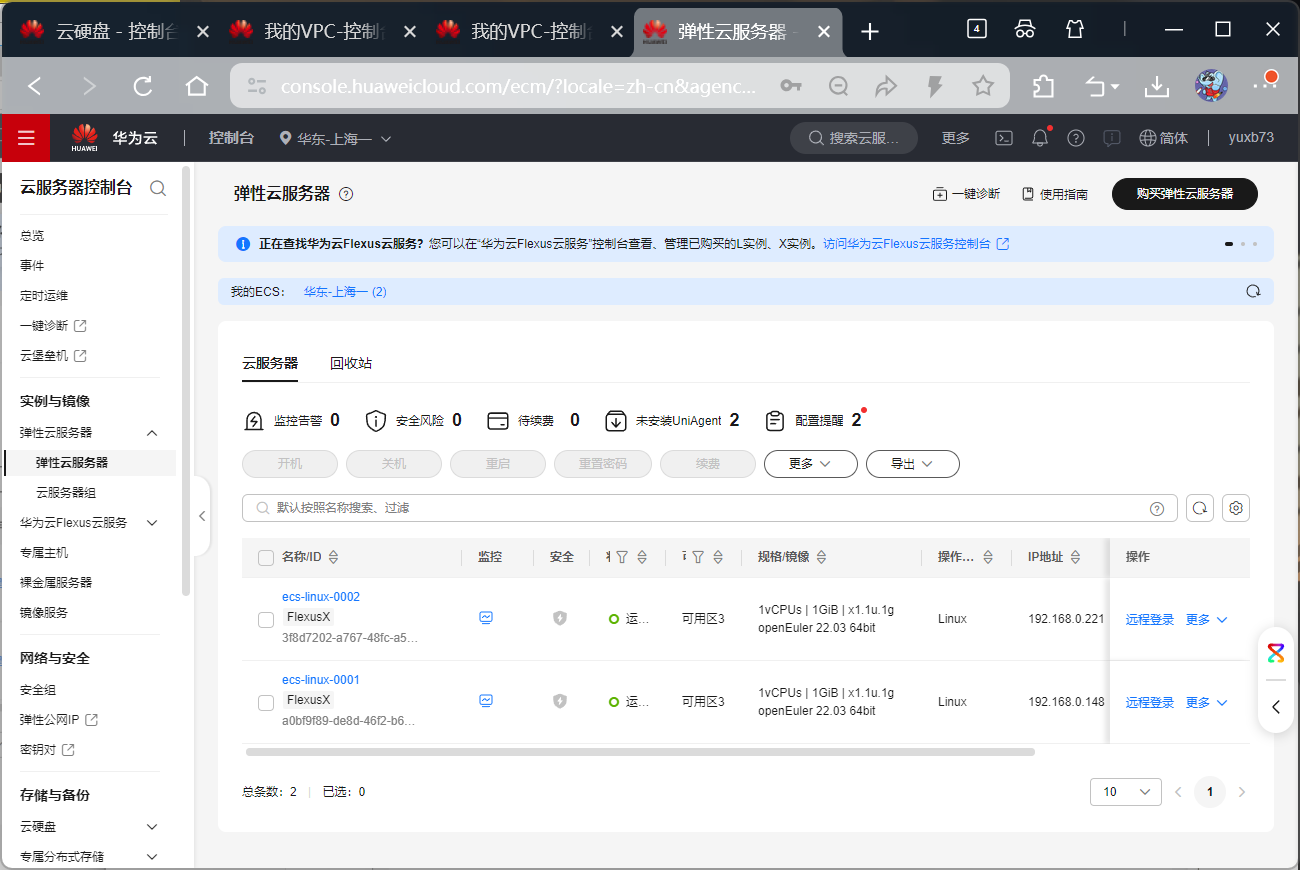The image size is (1300, 870).
Task: Expand 云硬盘 sidebar group
Action: pos(152,827)
